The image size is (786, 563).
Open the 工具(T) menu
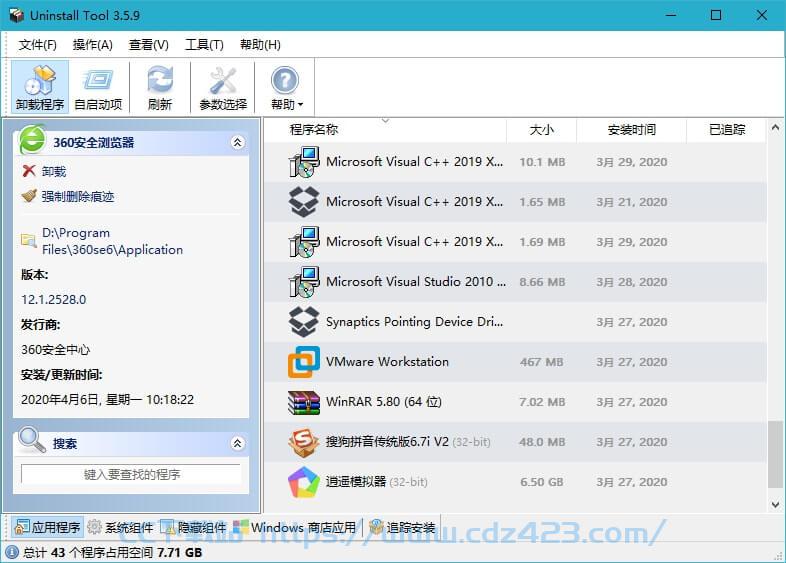204,45
